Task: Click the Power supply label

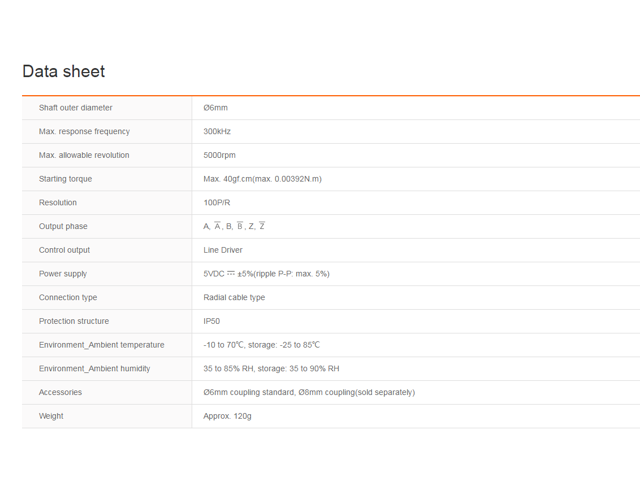Action: point(63,273)
